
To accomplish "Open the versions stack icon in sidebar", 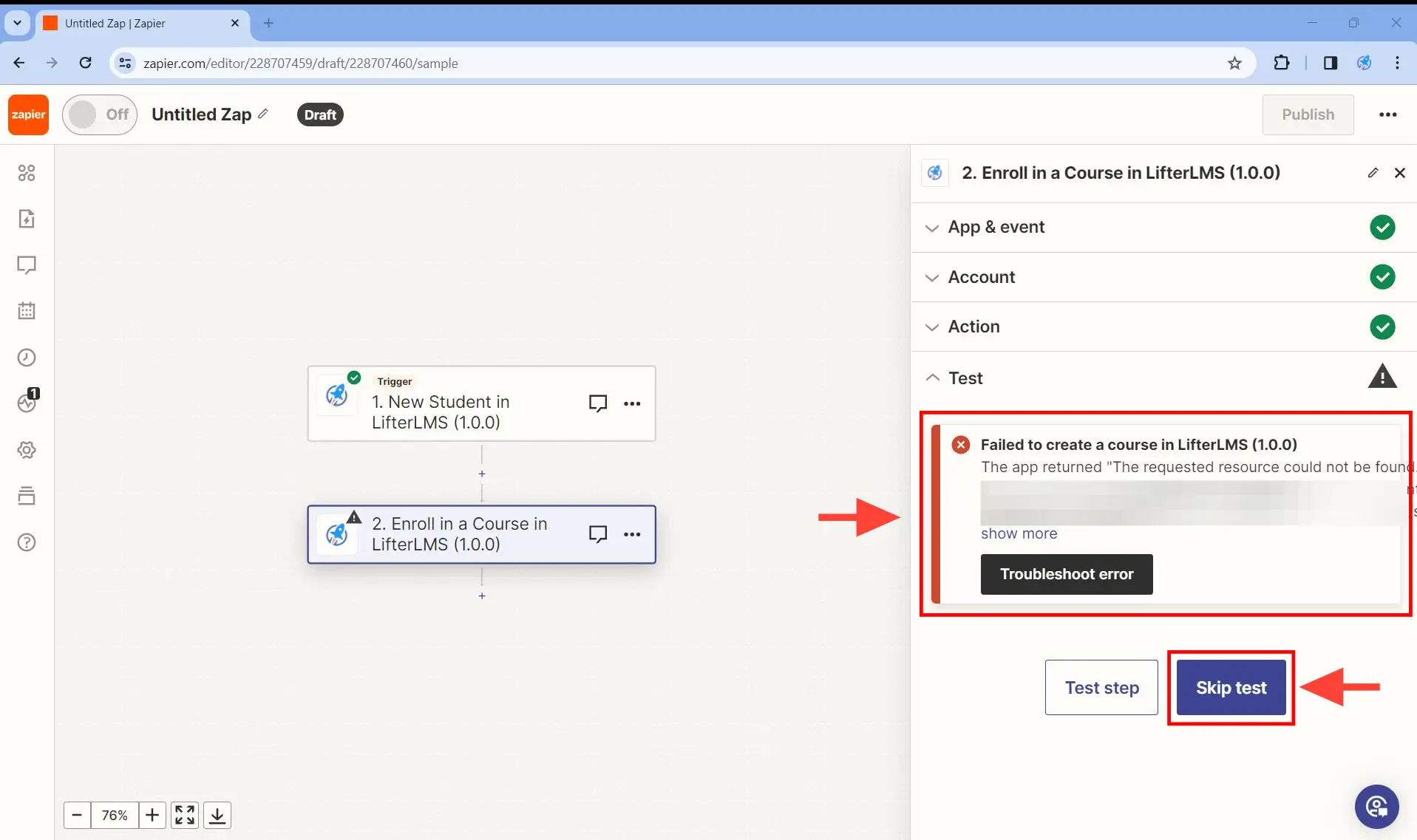I will [27, 496].
